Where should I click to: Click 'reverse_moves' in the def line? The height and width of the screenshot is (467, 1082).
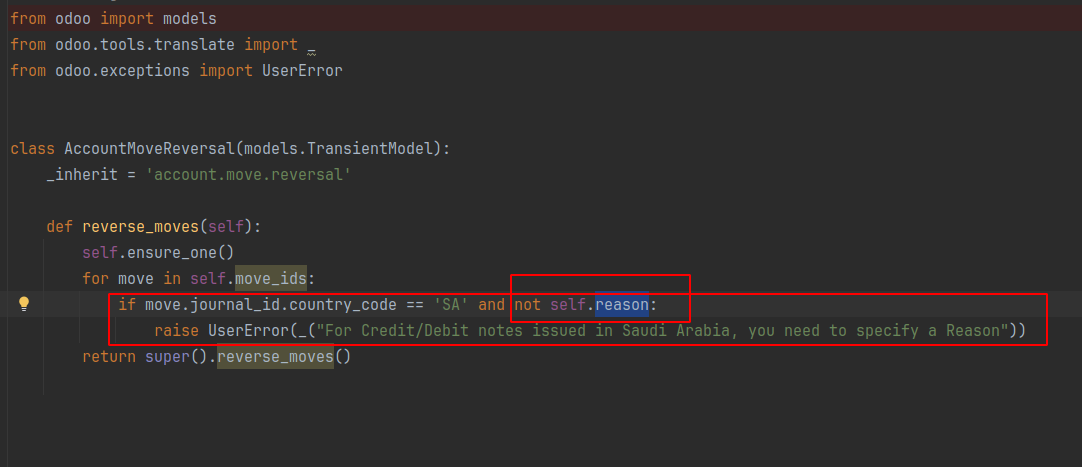click(141, 226)
